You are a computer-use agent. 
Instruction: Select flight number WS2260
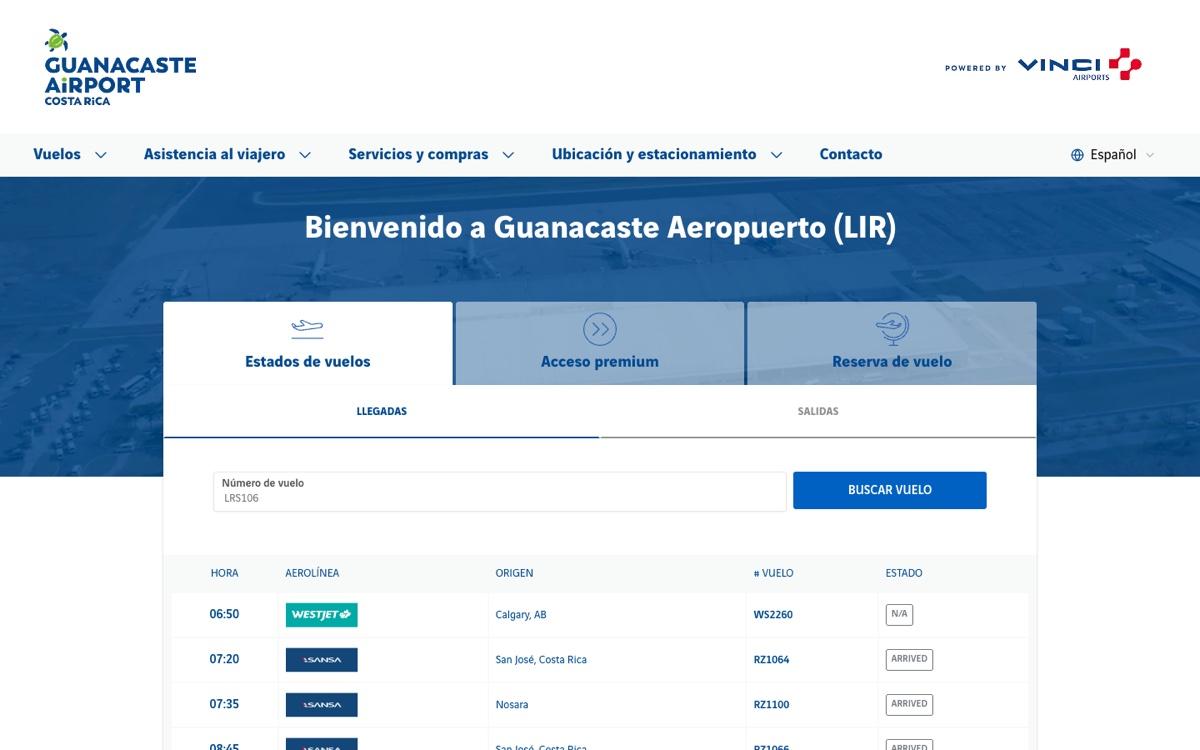(773, 615)
